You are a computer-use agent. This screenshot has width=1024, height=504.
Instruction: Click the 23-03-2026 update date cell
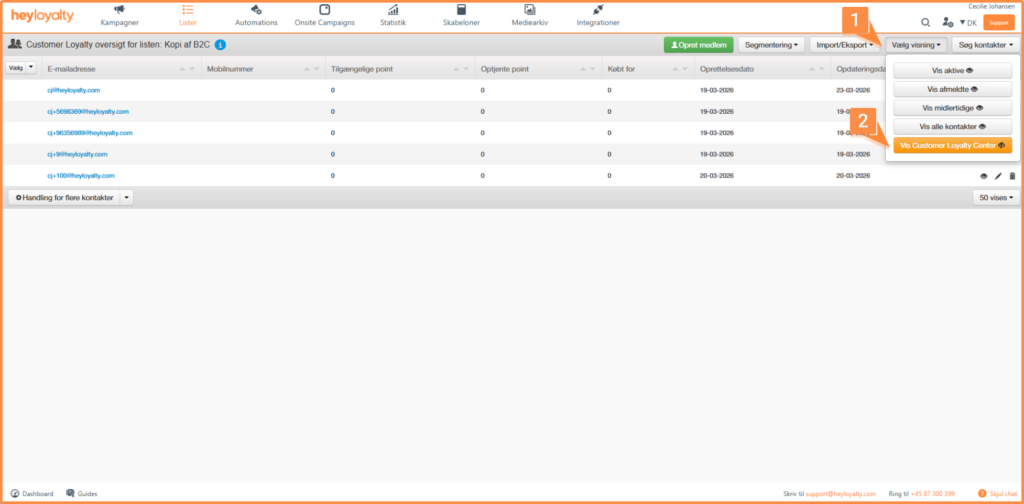click(853, 90)
